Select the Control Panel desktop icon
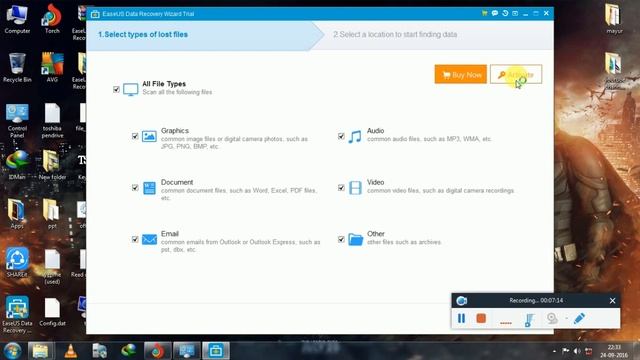This screenshot has height=360, width=640. (17, 121)
